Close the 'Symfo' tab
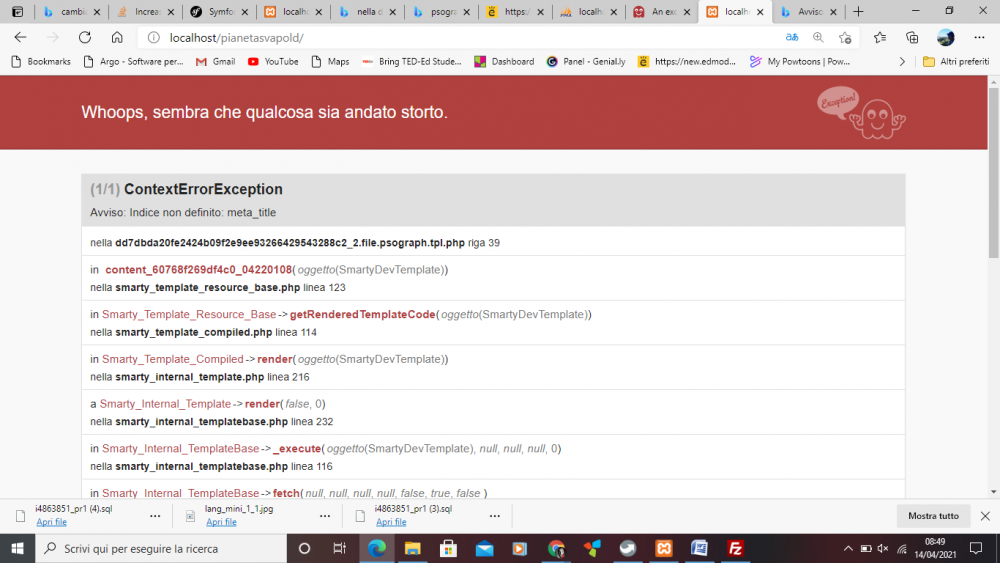The image size is (1000, 563). pyautogui.click(x=245, y=11)
